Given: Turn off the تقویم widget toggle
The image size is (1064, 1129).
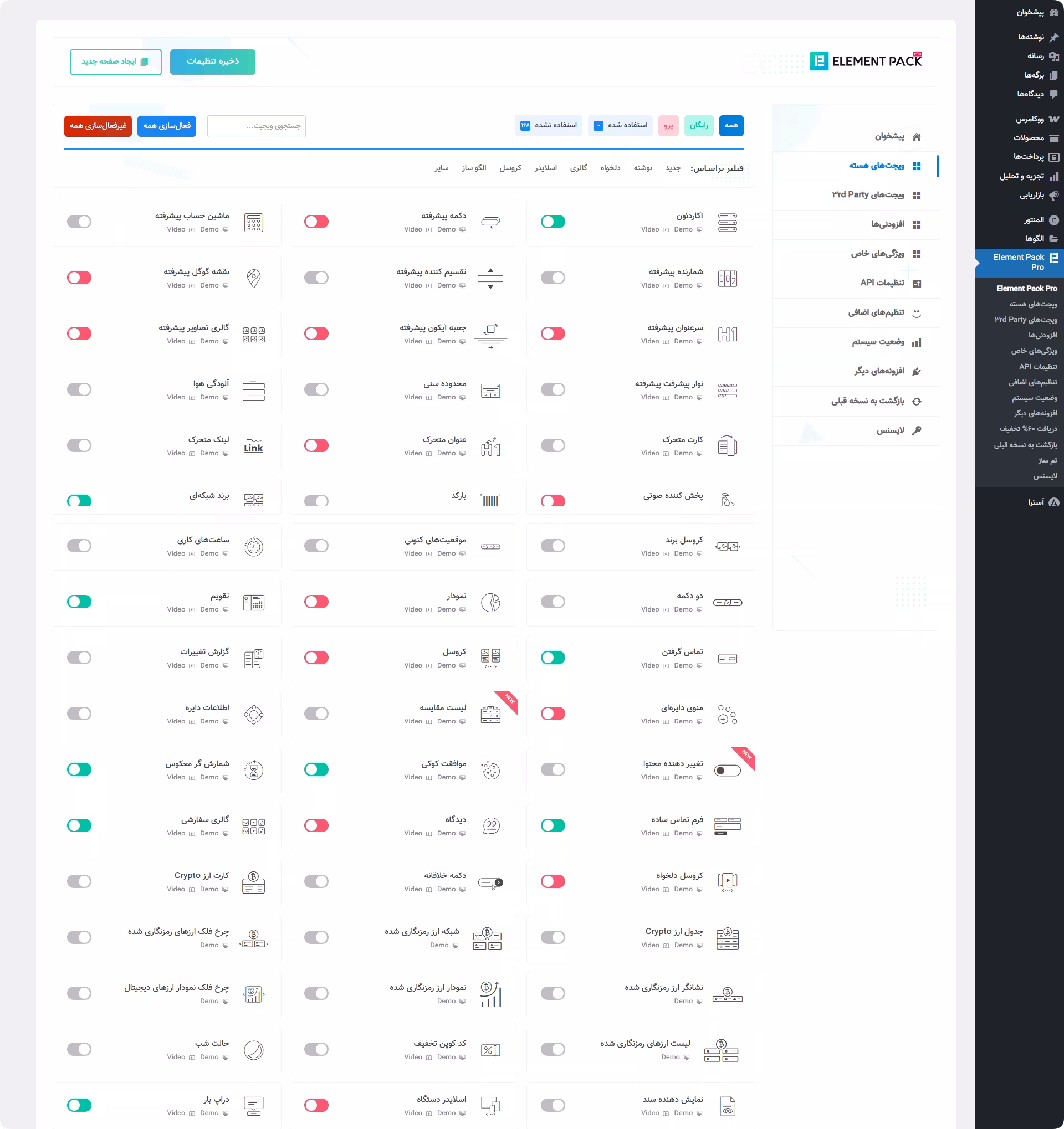Looking at the screenshot, I should coord(79,602).
